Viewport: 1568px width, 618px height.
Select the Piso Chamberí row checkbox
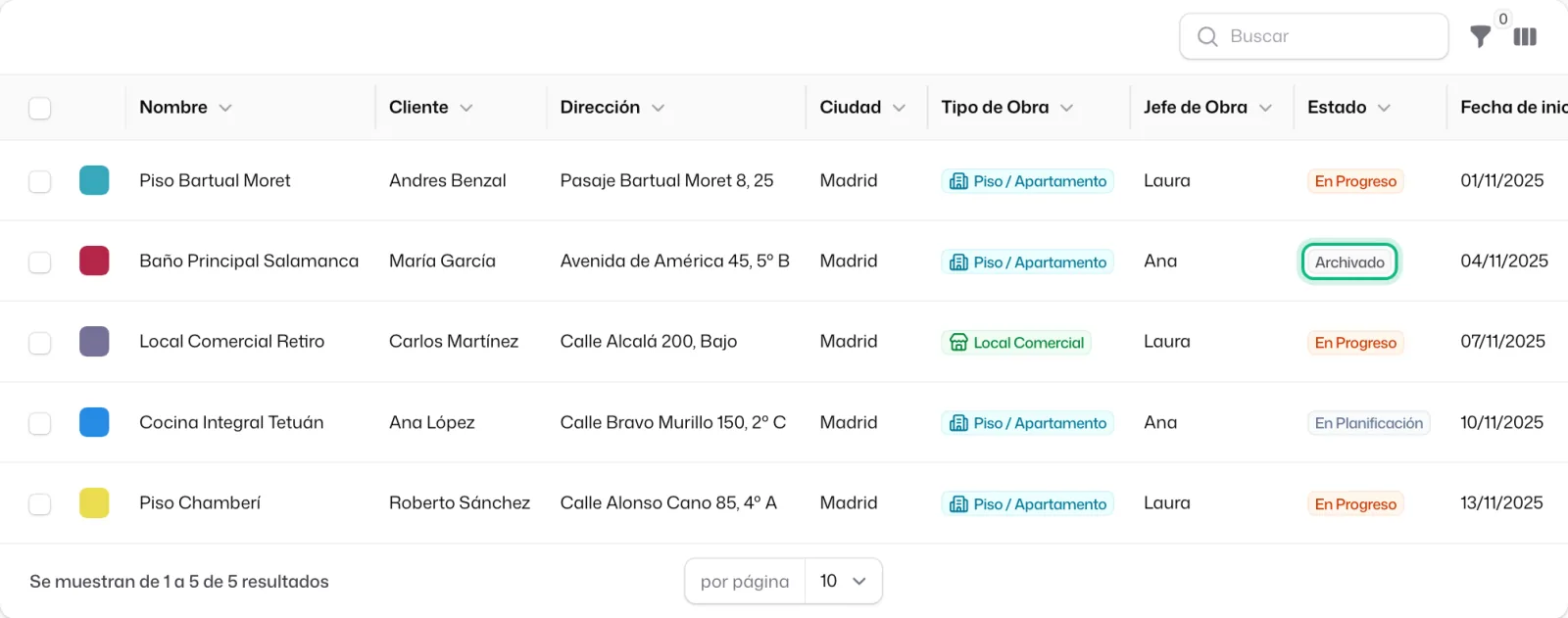click(39, 503)
